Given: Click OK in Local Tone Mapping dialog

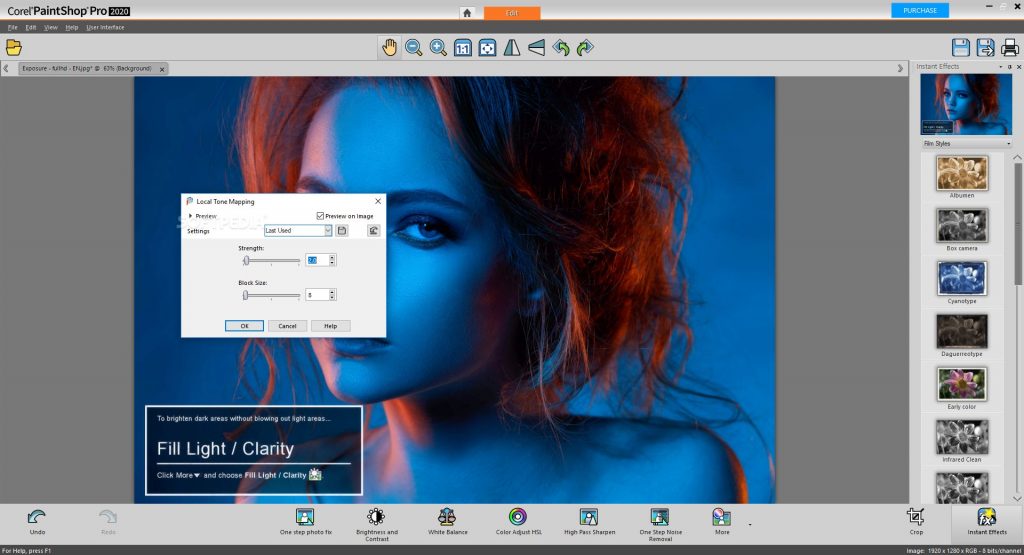Looking at the screenshot, I should tap(244, 326).
